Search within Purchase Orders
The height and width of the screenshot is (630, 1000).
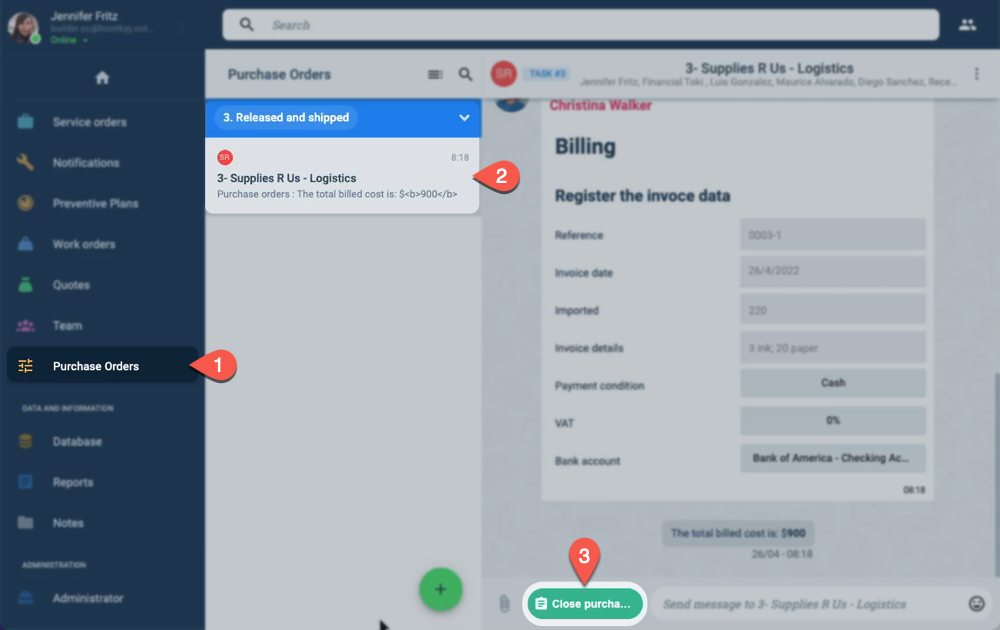point(465,74)
